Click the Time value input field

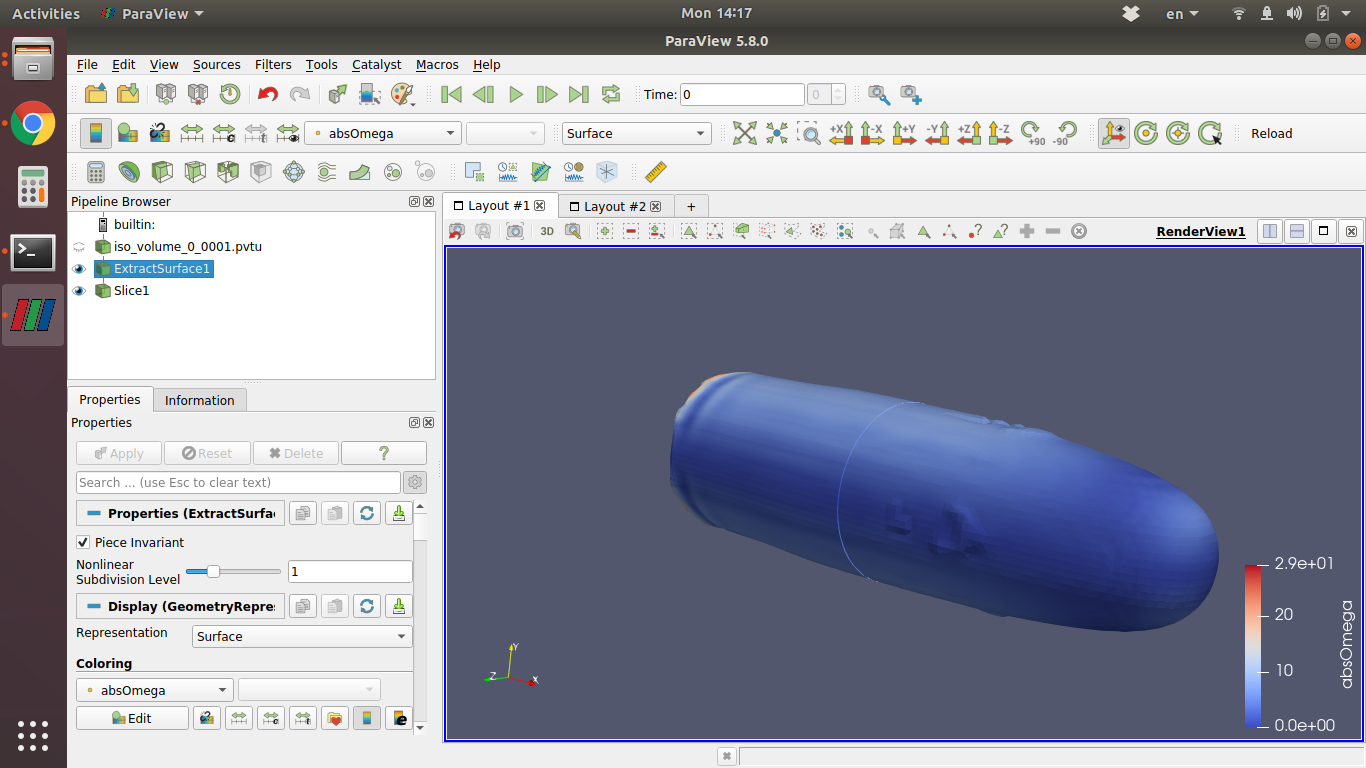(x=742, y=94)
